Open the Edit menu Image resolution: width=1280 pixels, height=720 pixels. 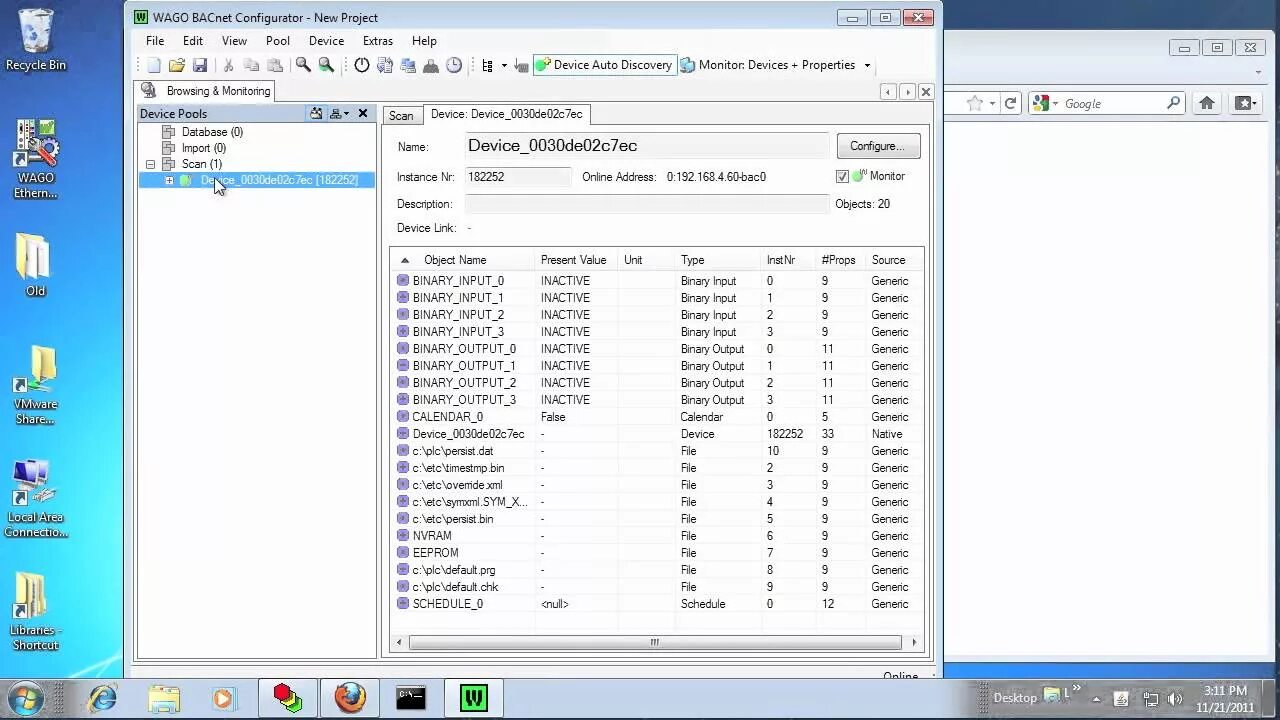tap(193, 41)
